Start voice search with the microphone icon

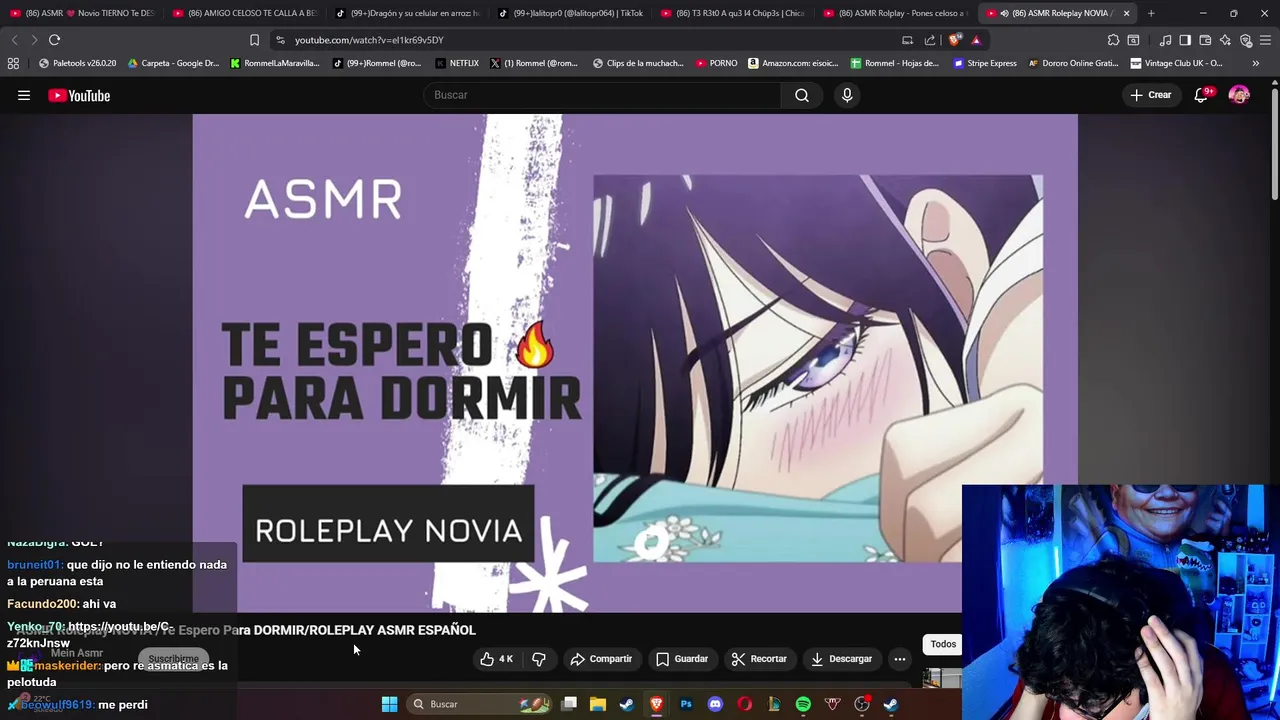click(x=847, y=95)
